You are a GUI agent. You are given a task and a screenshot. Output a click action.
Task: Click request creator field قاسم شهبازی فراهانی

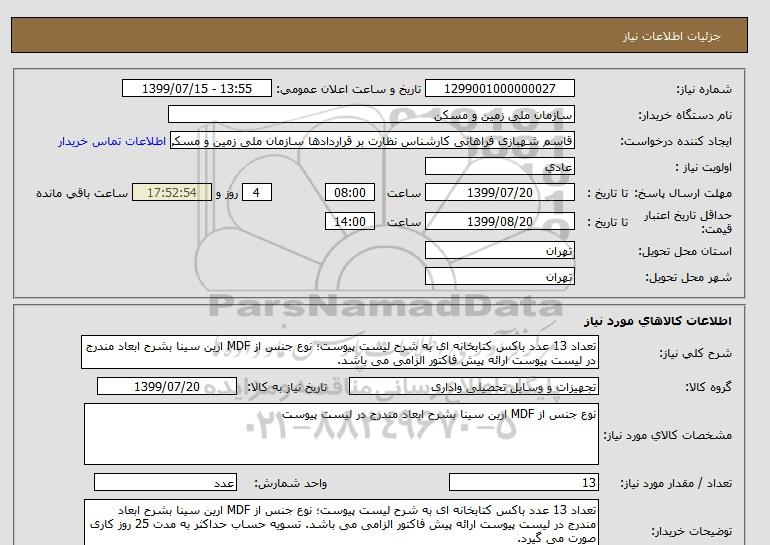[x=372, y=141]
